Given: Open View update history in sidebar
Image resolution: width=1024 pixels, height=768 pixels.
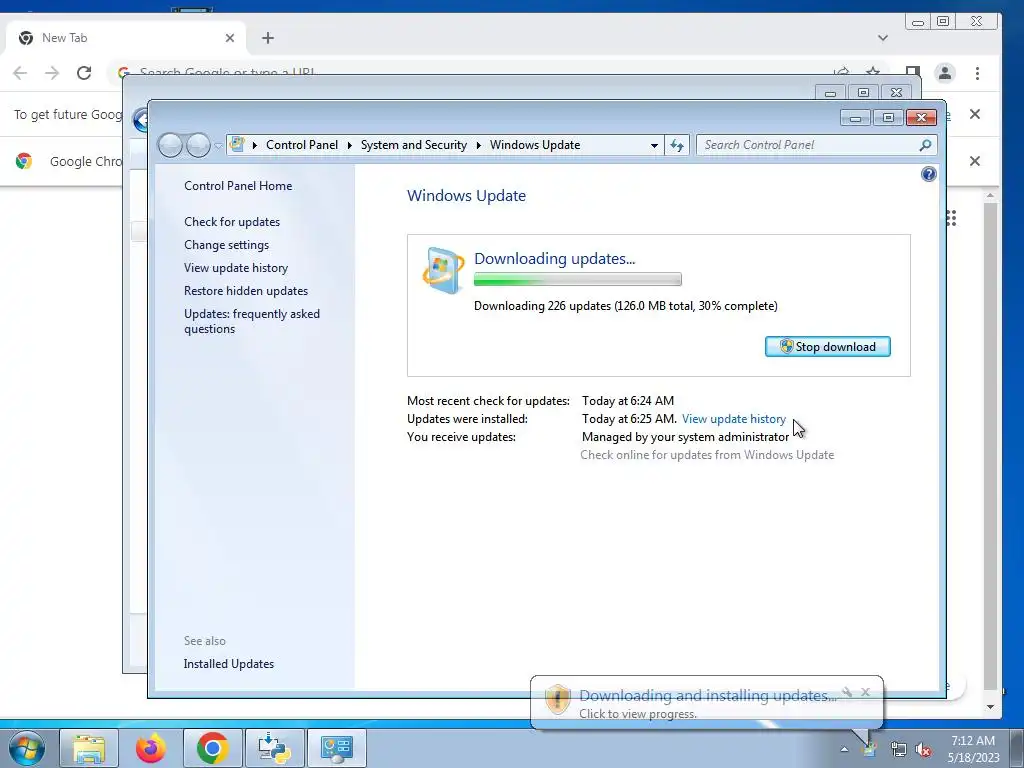Looking at the screenshot, I should click(x=236, y=268).
